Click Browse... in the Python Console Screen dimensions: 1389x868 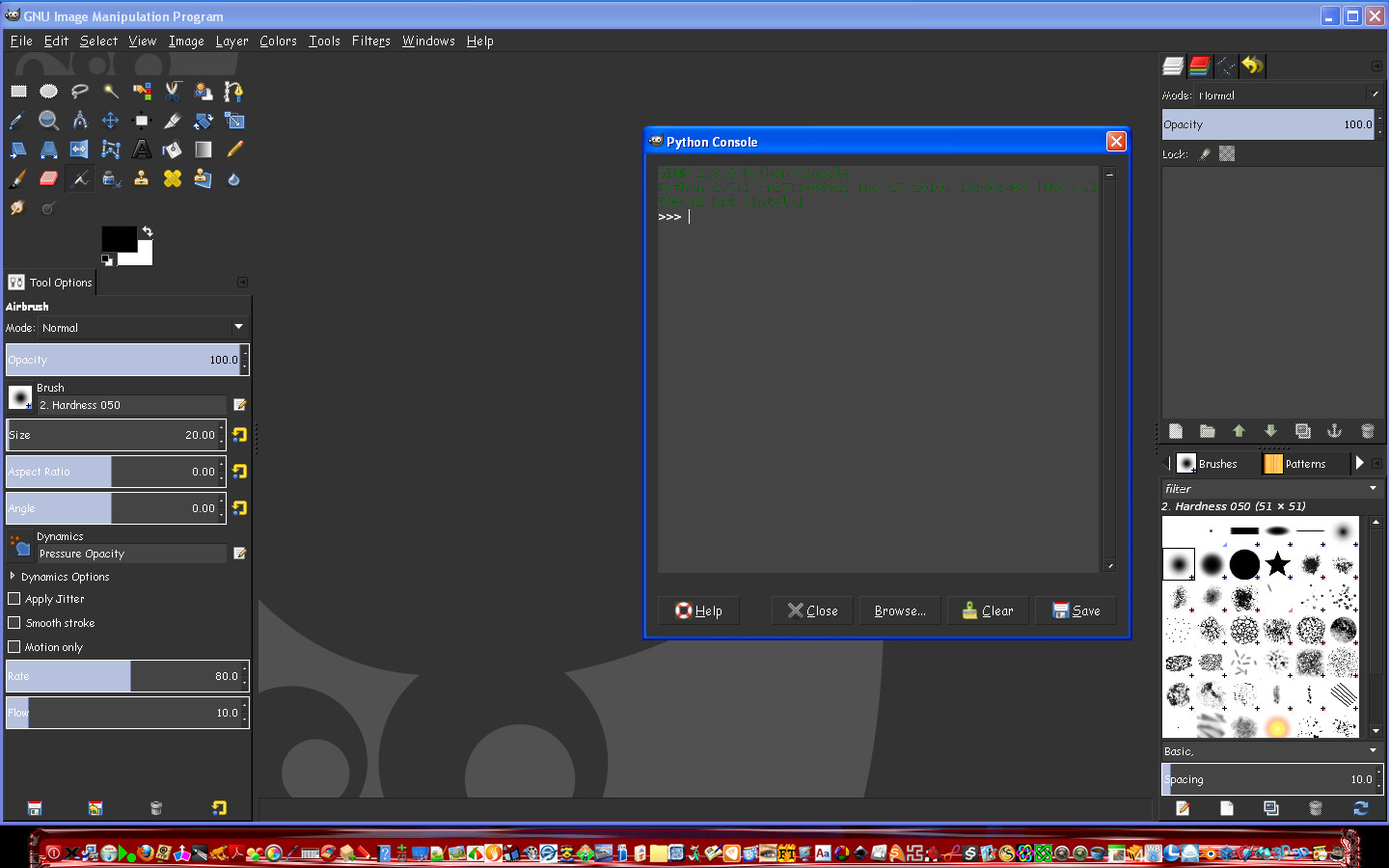tap(900, 610)
